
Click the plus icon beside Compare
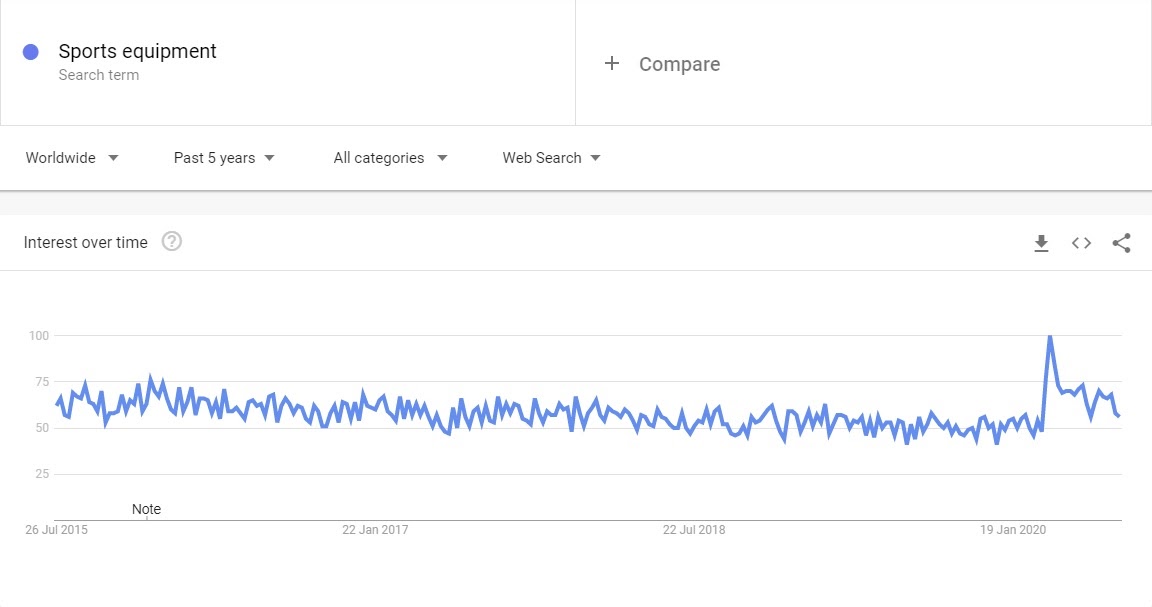point(611,63)
